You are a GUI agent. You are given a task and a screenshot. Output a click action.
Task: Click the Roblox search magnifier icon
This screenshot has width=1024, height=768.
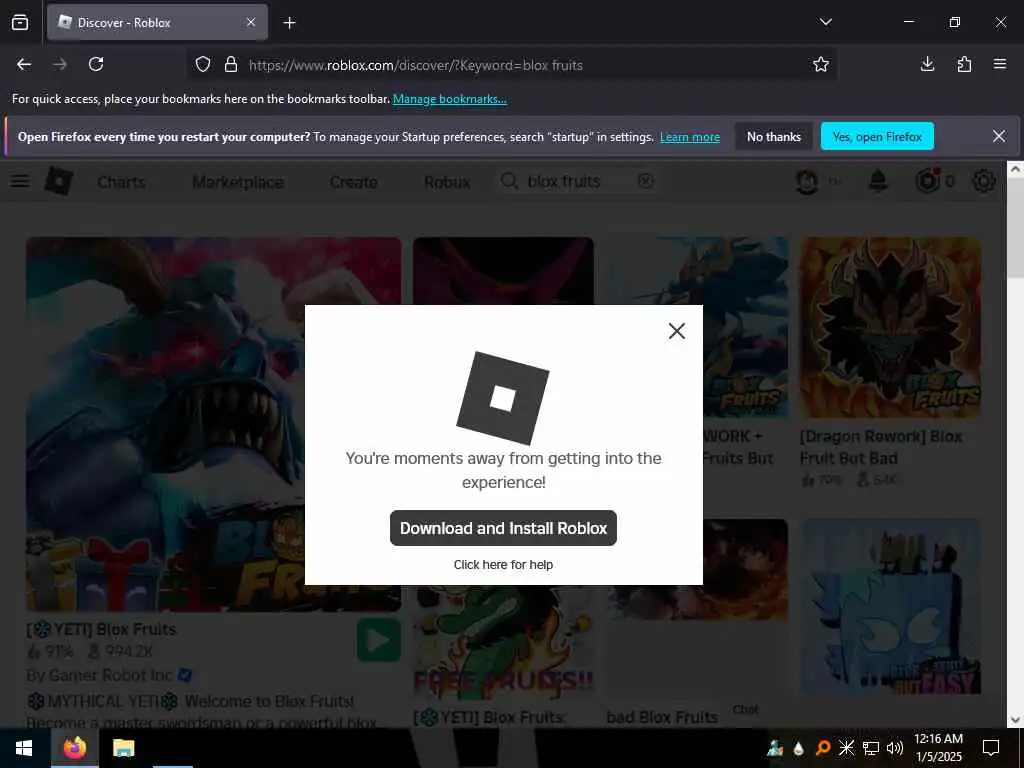[x=509, y=181]
